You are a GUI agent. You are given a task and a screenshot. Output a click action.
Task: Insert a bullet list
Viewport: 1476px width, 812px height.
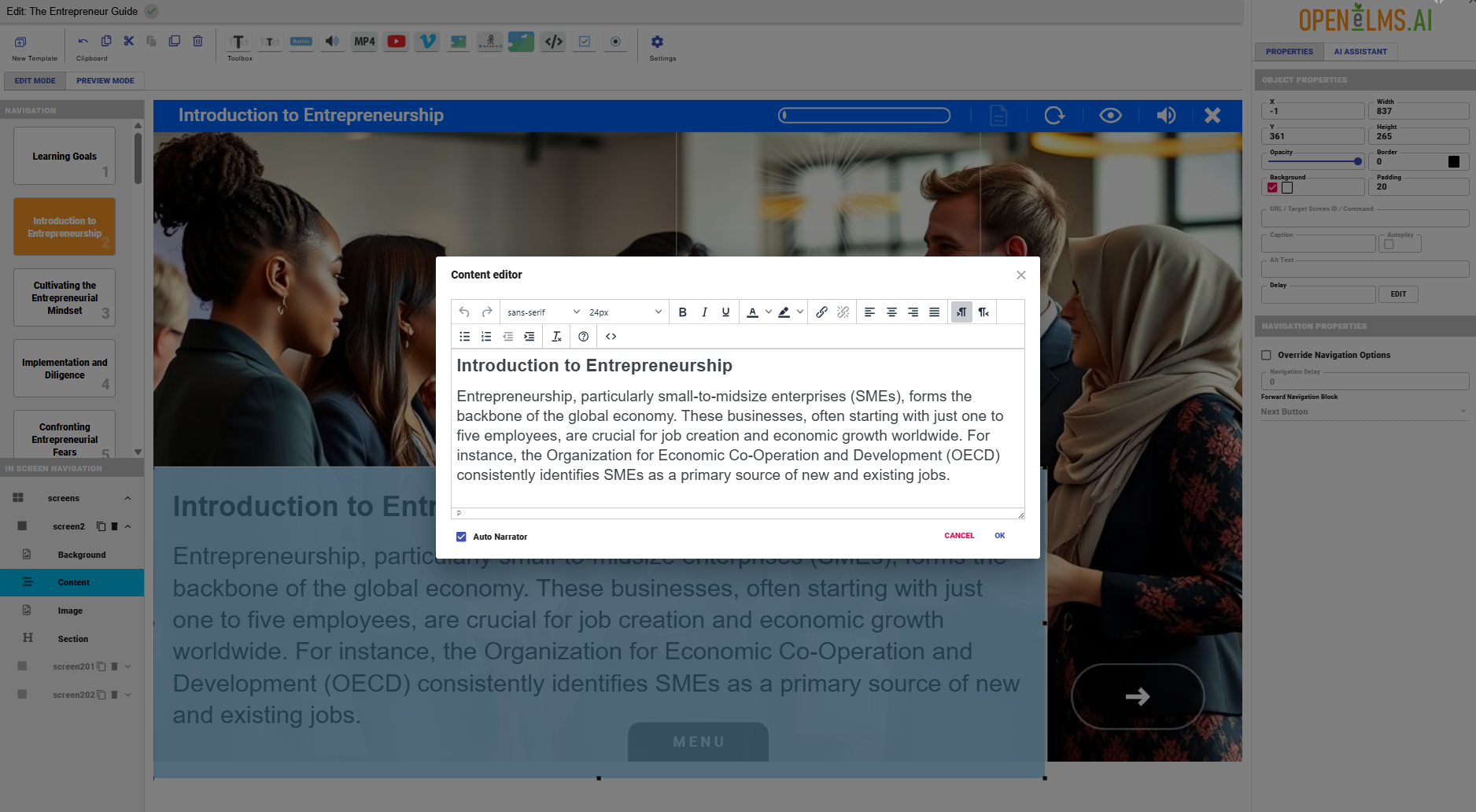point(465,337)
